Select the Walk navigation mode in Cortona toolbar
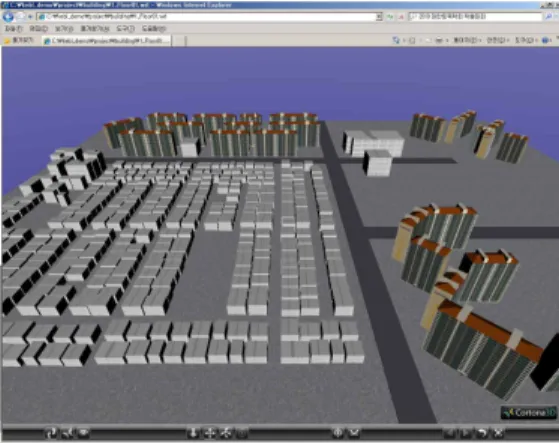 coord(51,433)
